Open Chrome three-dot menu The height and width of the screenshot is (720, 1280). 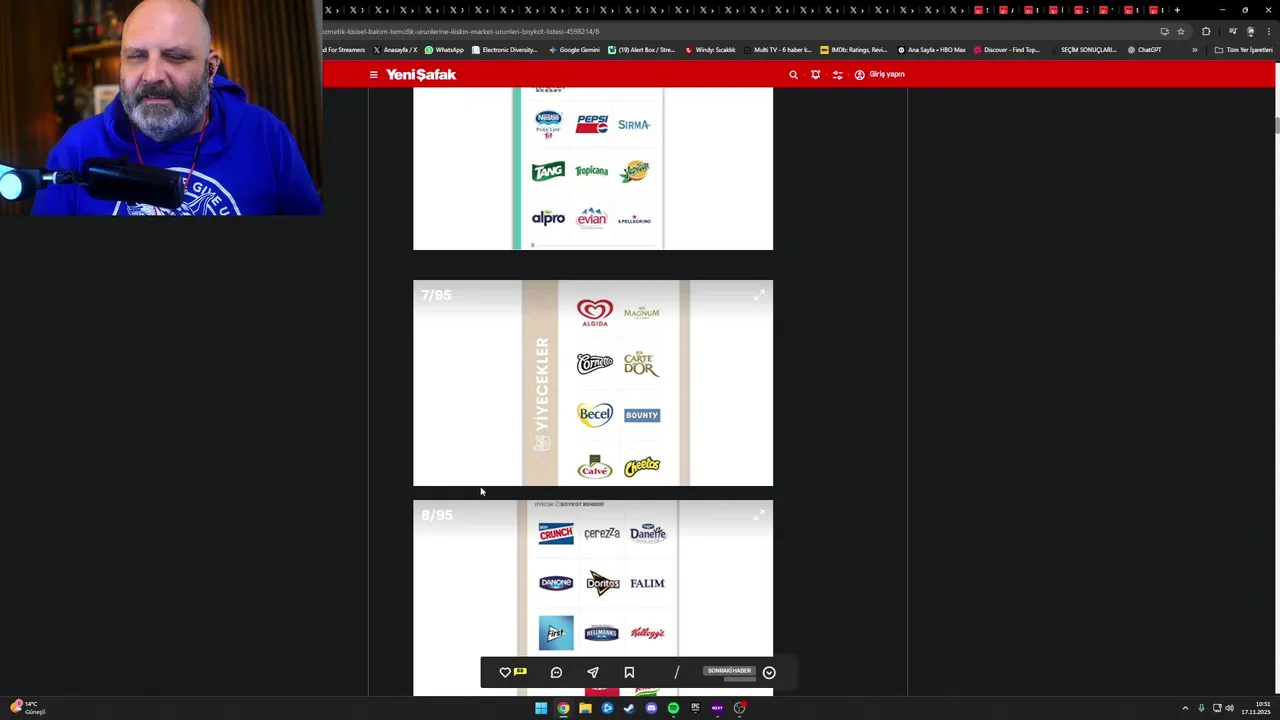point(1269,31)
